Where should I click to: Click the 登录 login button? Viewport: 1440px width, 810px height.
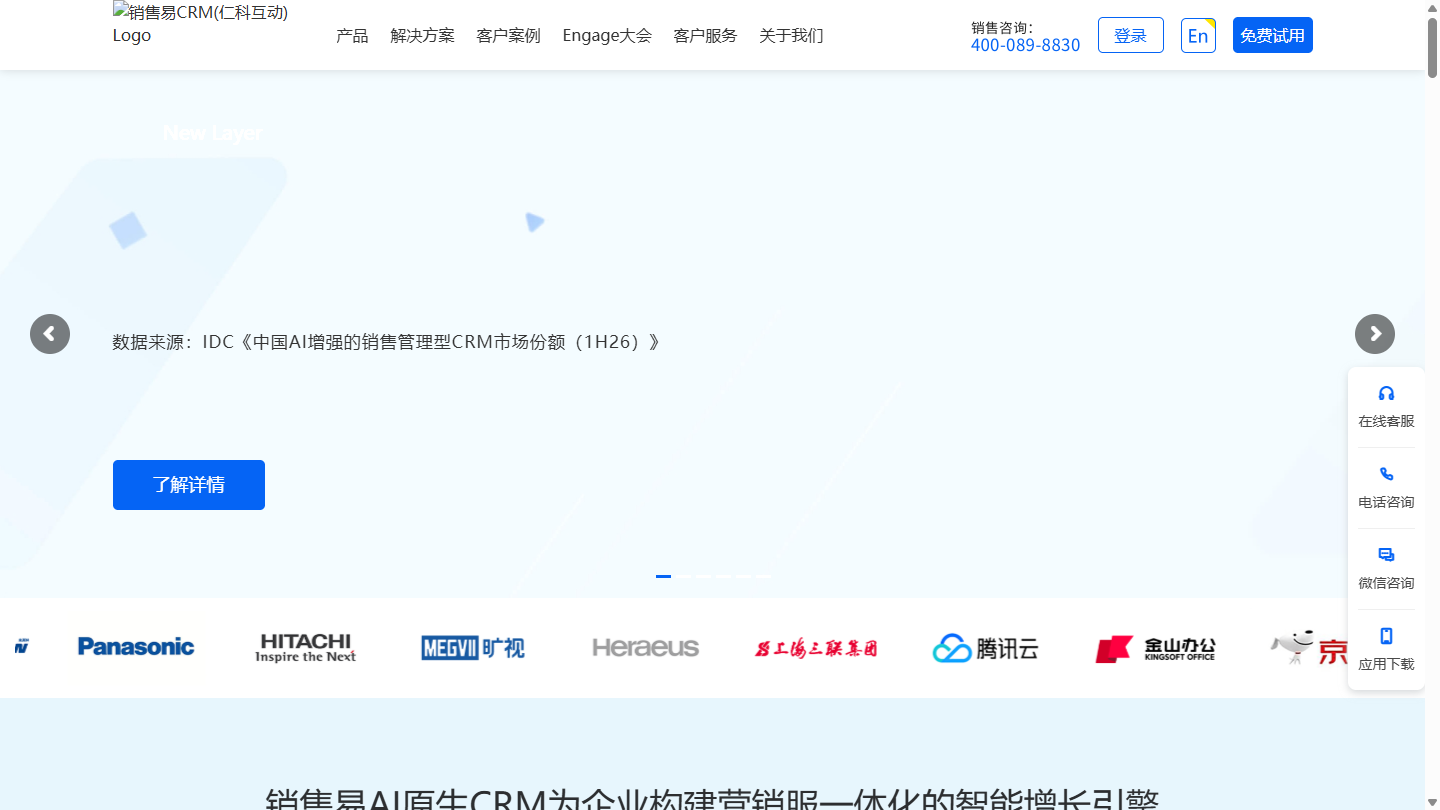1131,35
